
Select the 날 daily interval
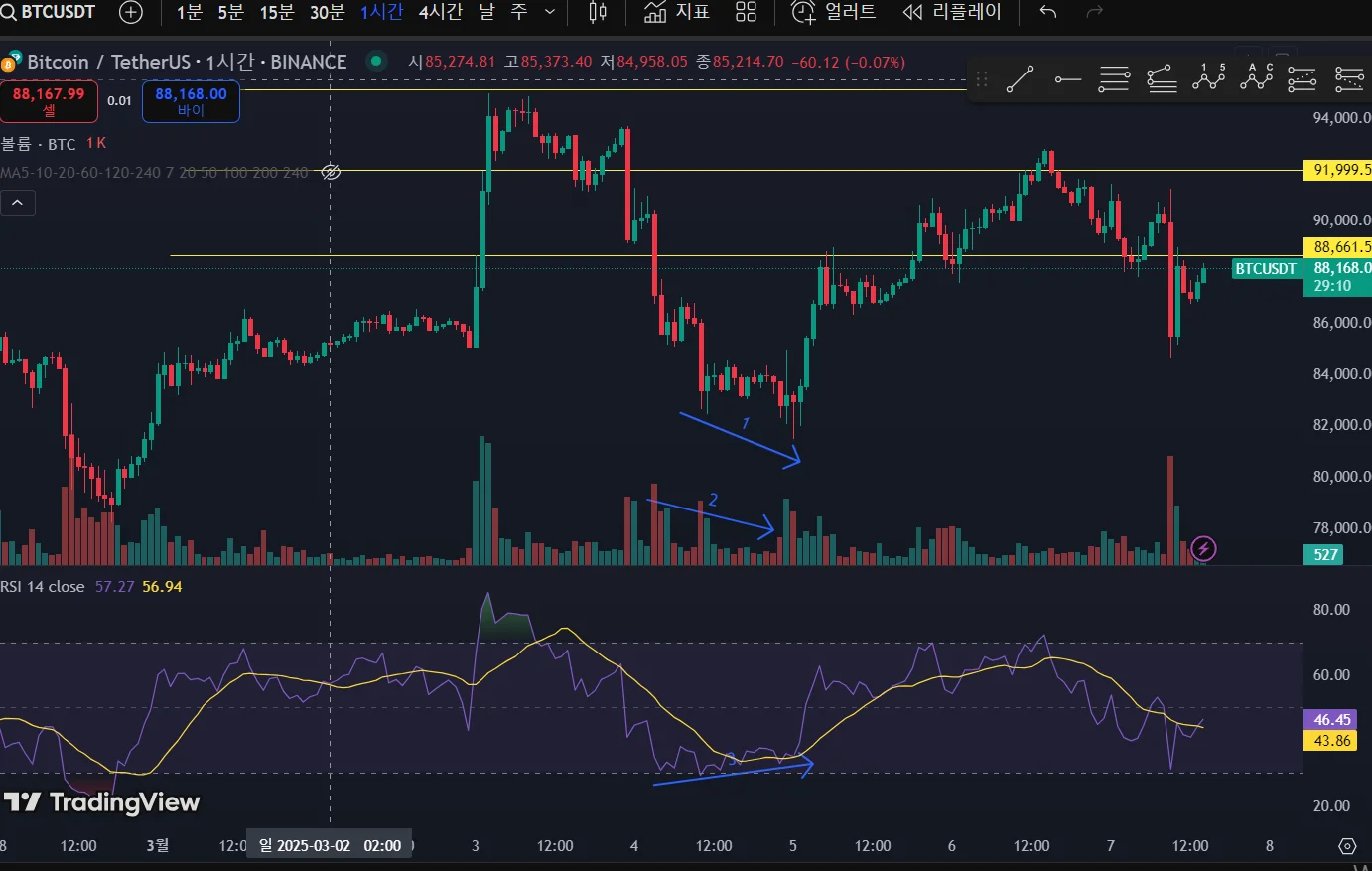(x=486, y=12)
